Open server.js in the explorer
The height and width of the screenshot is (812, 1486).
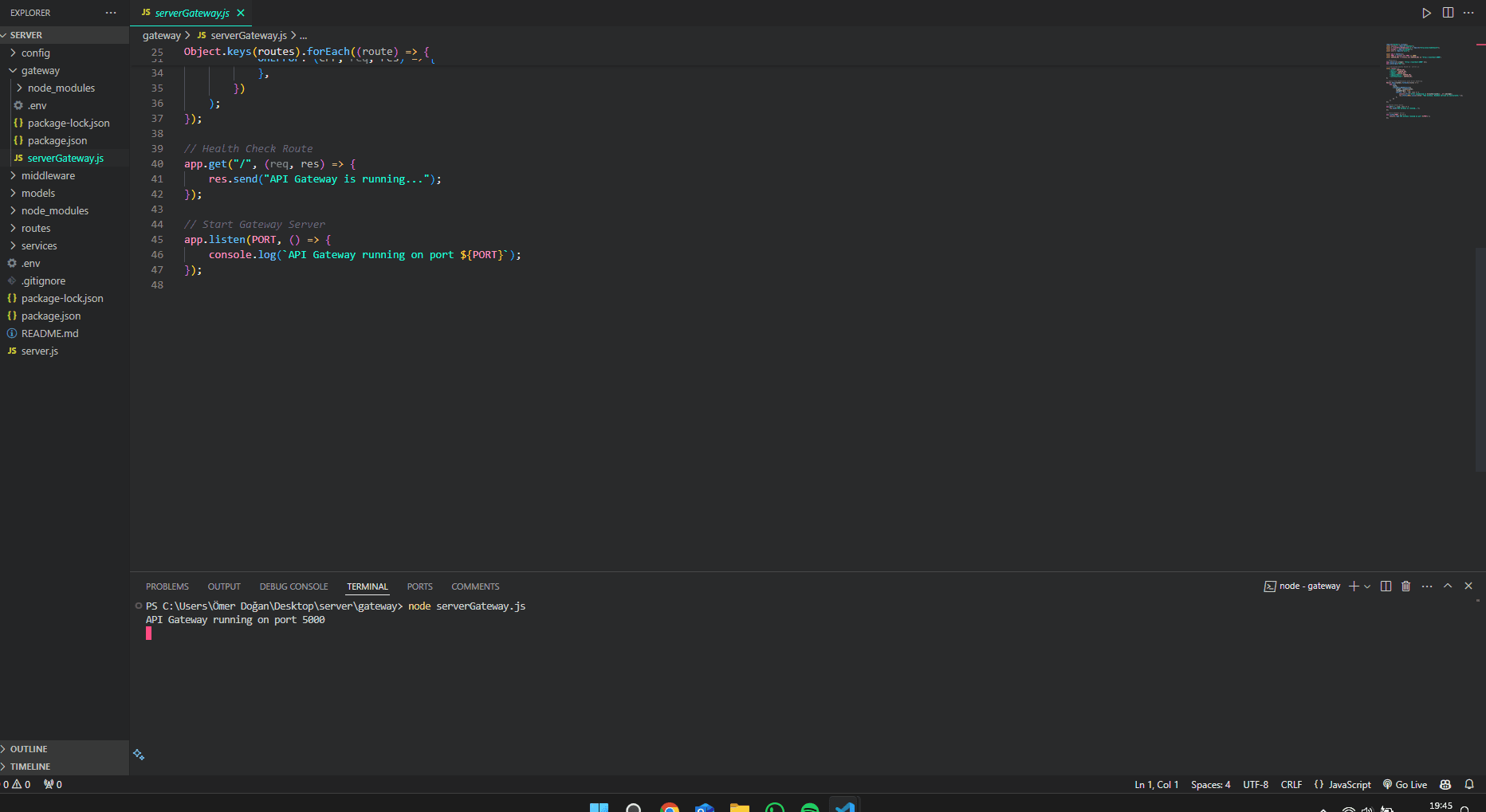pos(39,351)
